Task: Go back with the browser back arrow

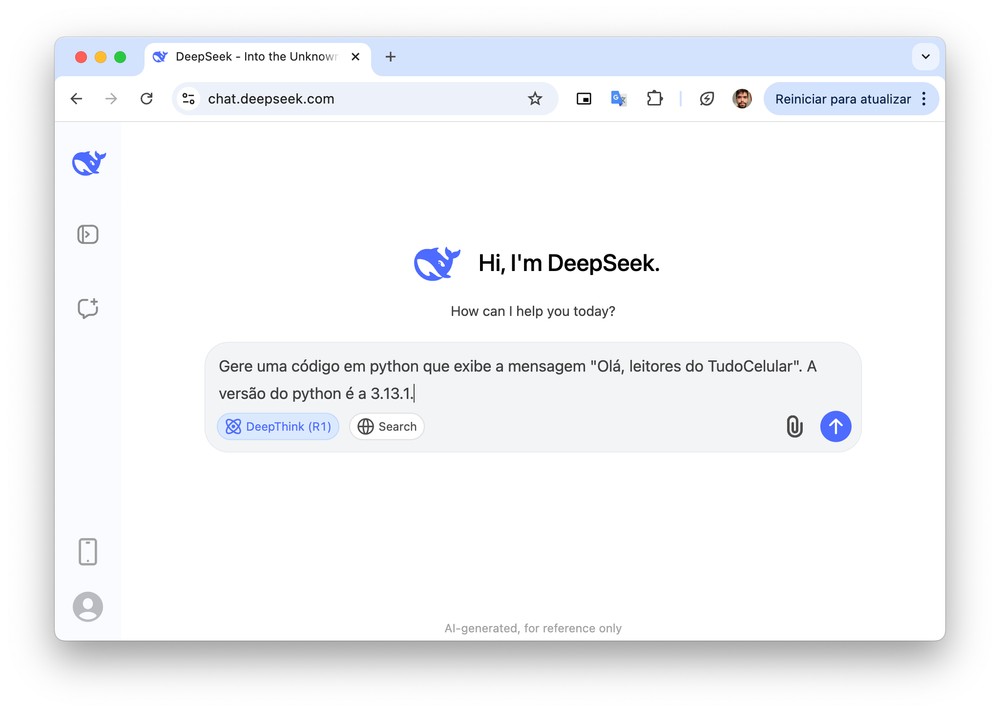Action: pyautogui.click(x=77, y=99)
